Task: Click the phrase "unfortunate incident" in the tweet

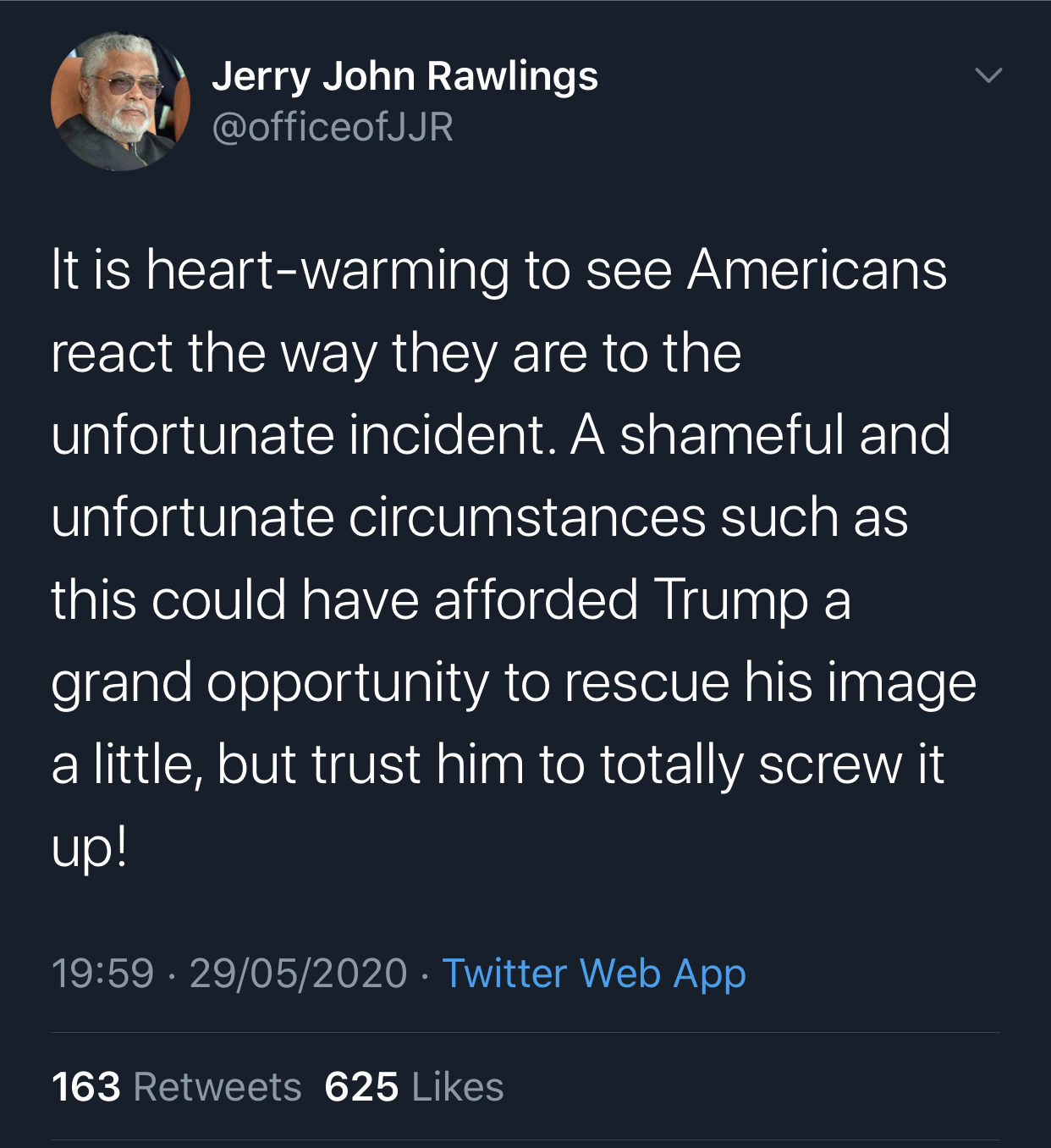Action: 298,435
